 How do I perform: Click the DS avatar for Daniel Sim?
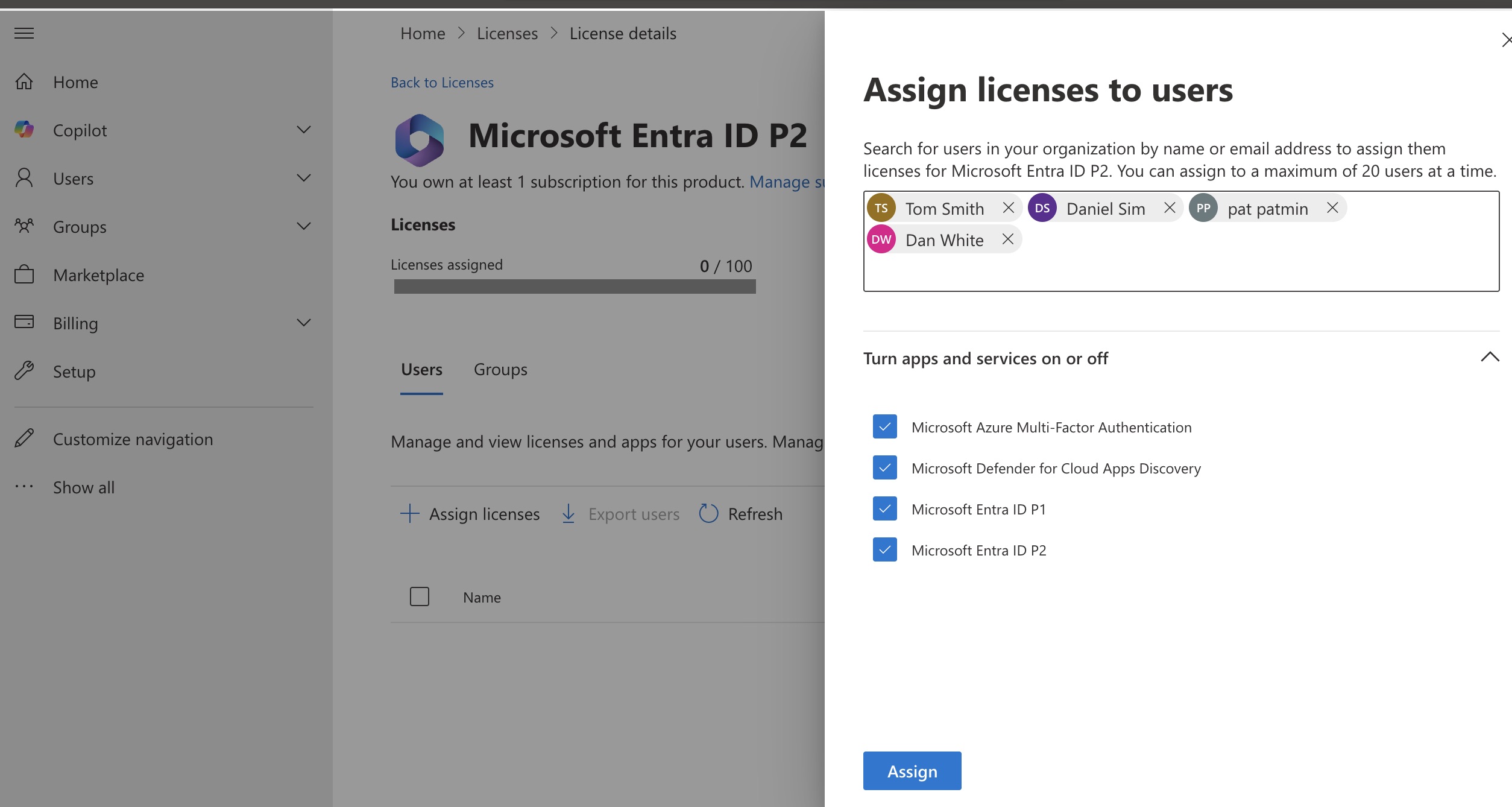(1042, 208)
